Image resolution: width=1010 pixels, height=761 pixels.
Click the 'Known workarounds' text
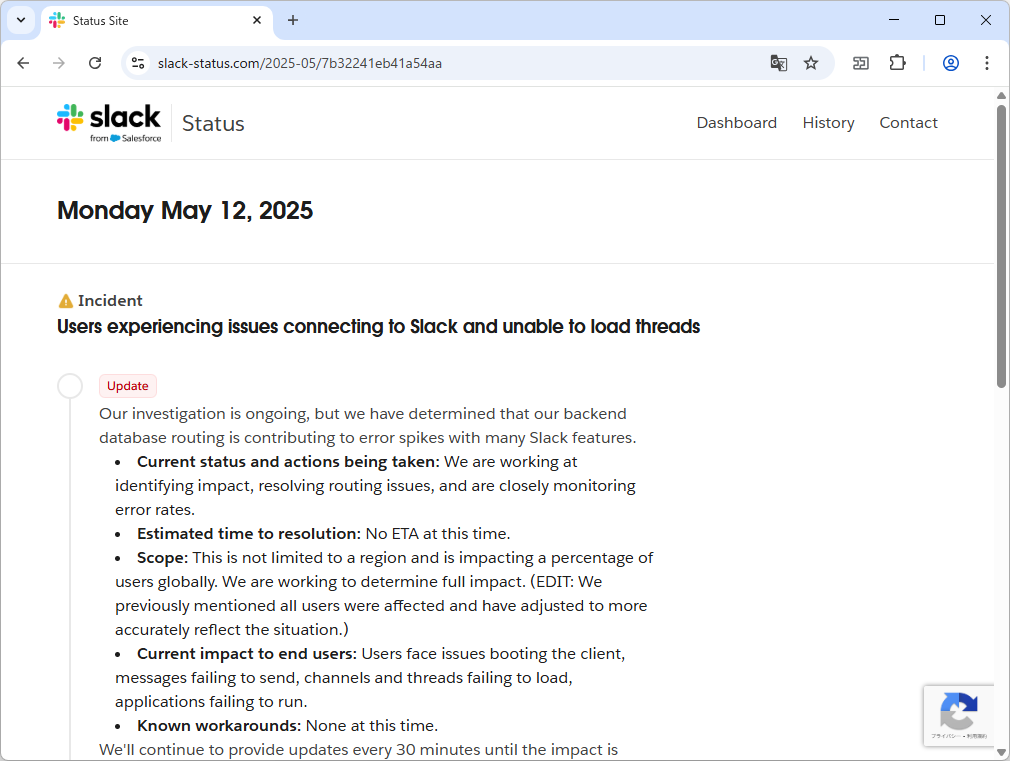[218, 726]
